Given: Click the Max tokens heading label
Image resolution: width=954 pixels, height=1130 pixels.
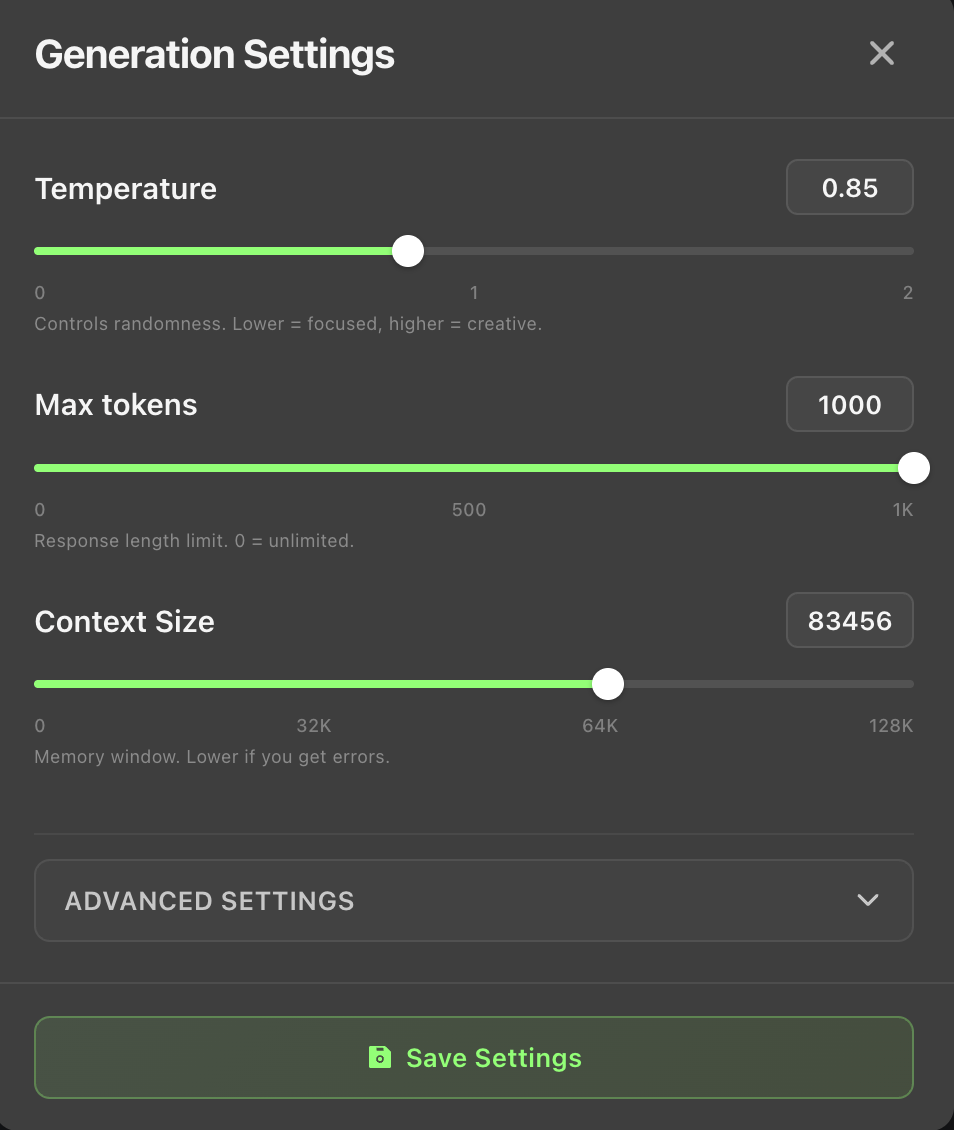Looking at the screenshot, I should pos(116,405).
